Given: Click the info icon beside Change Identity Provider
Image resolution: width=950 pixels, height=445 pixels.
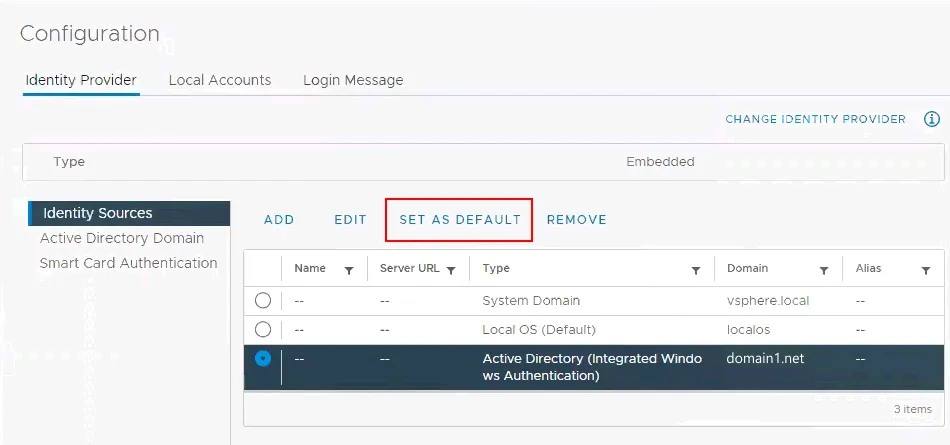Looking at the screenshot, I should pos(932,119).
